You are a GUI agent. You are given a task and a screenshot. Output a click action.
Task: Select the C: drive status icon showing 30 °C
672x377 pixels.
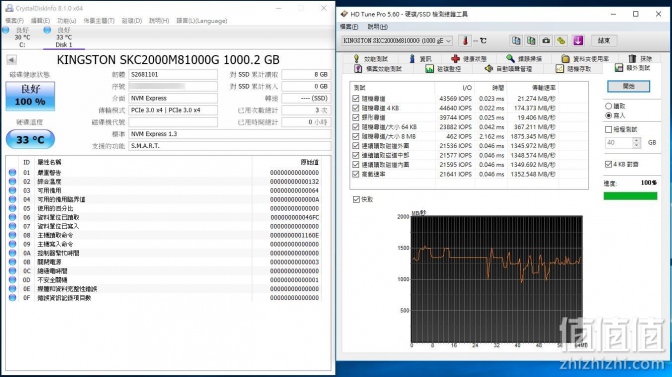[x=5, y=30]
